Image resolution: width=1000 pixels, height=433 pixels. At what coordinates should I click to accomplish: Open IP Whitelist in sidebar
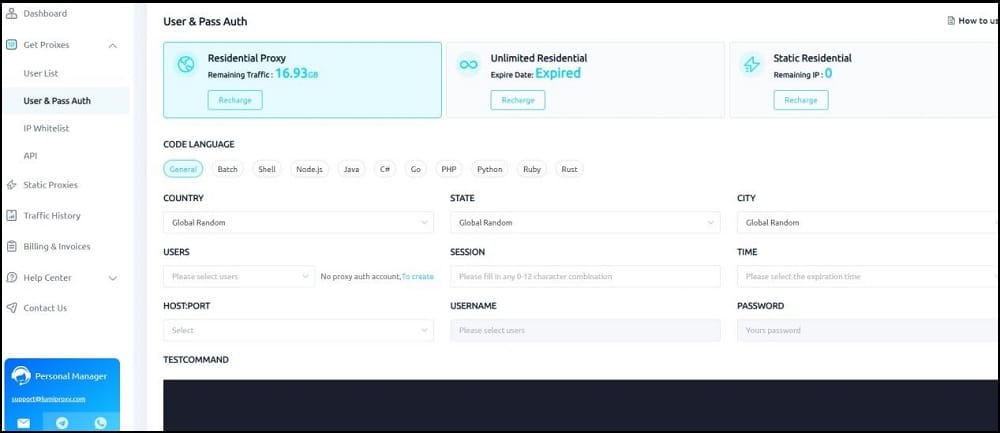click(x=46, y=128)
